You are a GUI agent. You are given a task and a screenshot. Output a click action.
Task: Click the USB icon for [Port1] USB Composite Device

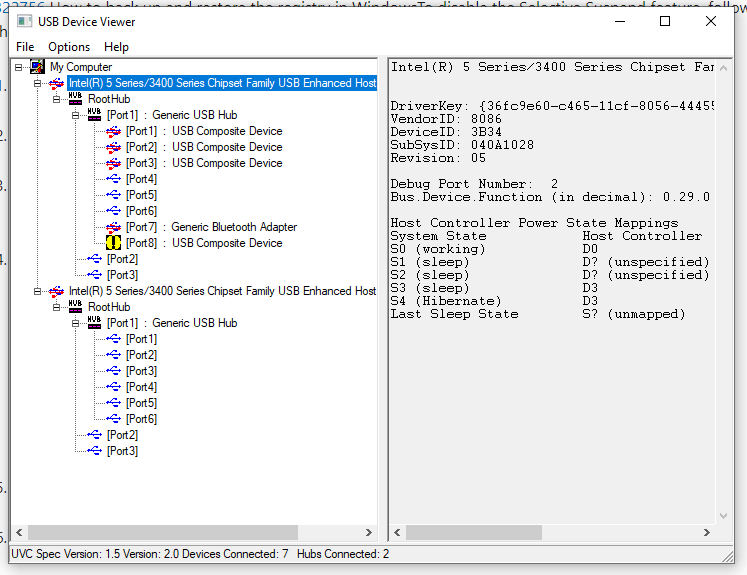tap(113, 131)
